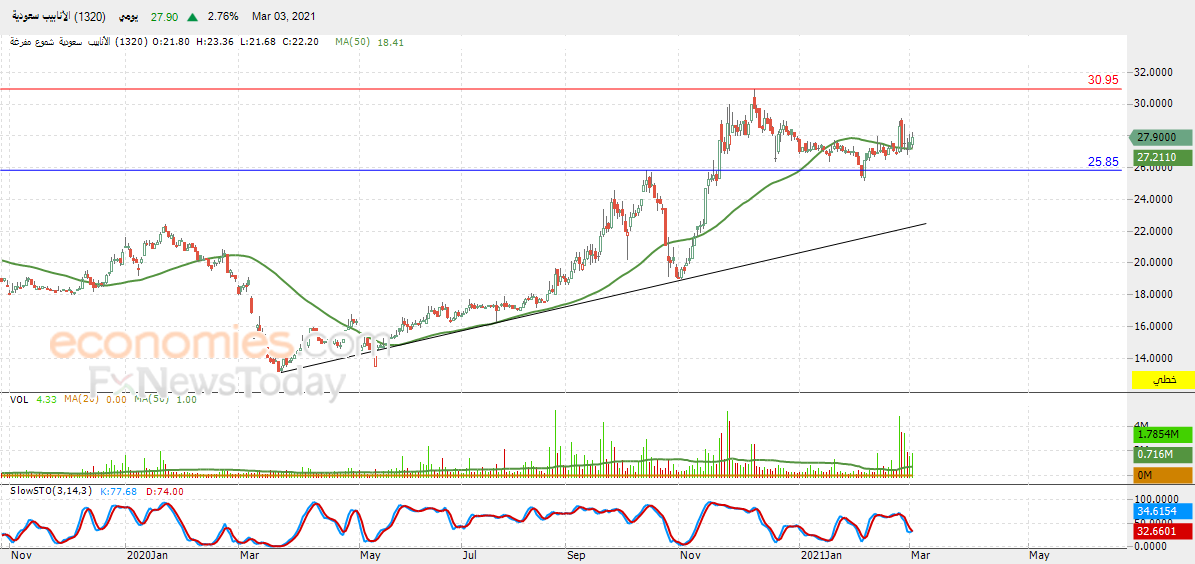Click the 2021Jan date axis label
The height and width of the screenshot is (564, 1195).
point(821,556)
